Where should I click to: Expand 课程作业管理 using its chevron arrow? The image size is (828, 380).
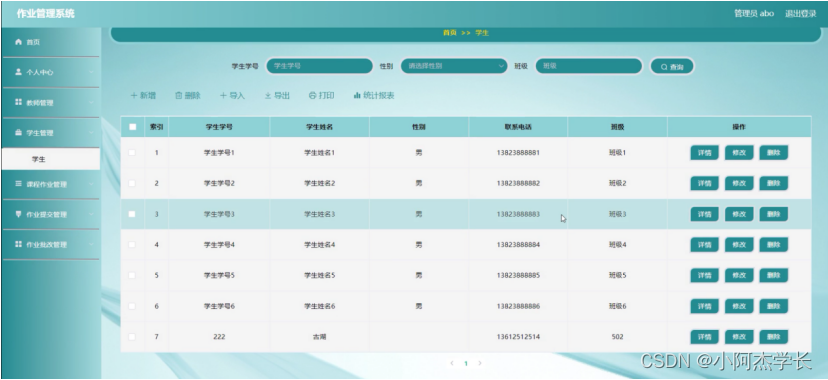click(91, 184)
